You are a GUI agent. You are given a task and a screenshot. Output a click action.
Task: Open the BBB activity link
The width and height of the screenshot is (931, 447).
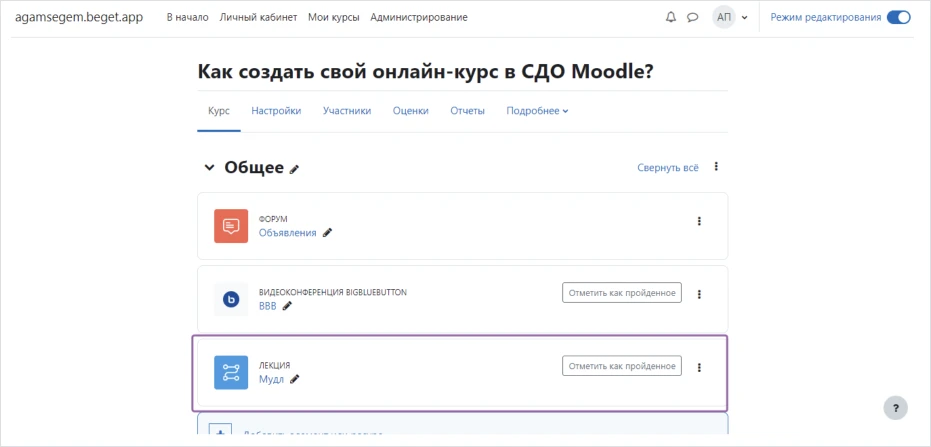point(268,306)
